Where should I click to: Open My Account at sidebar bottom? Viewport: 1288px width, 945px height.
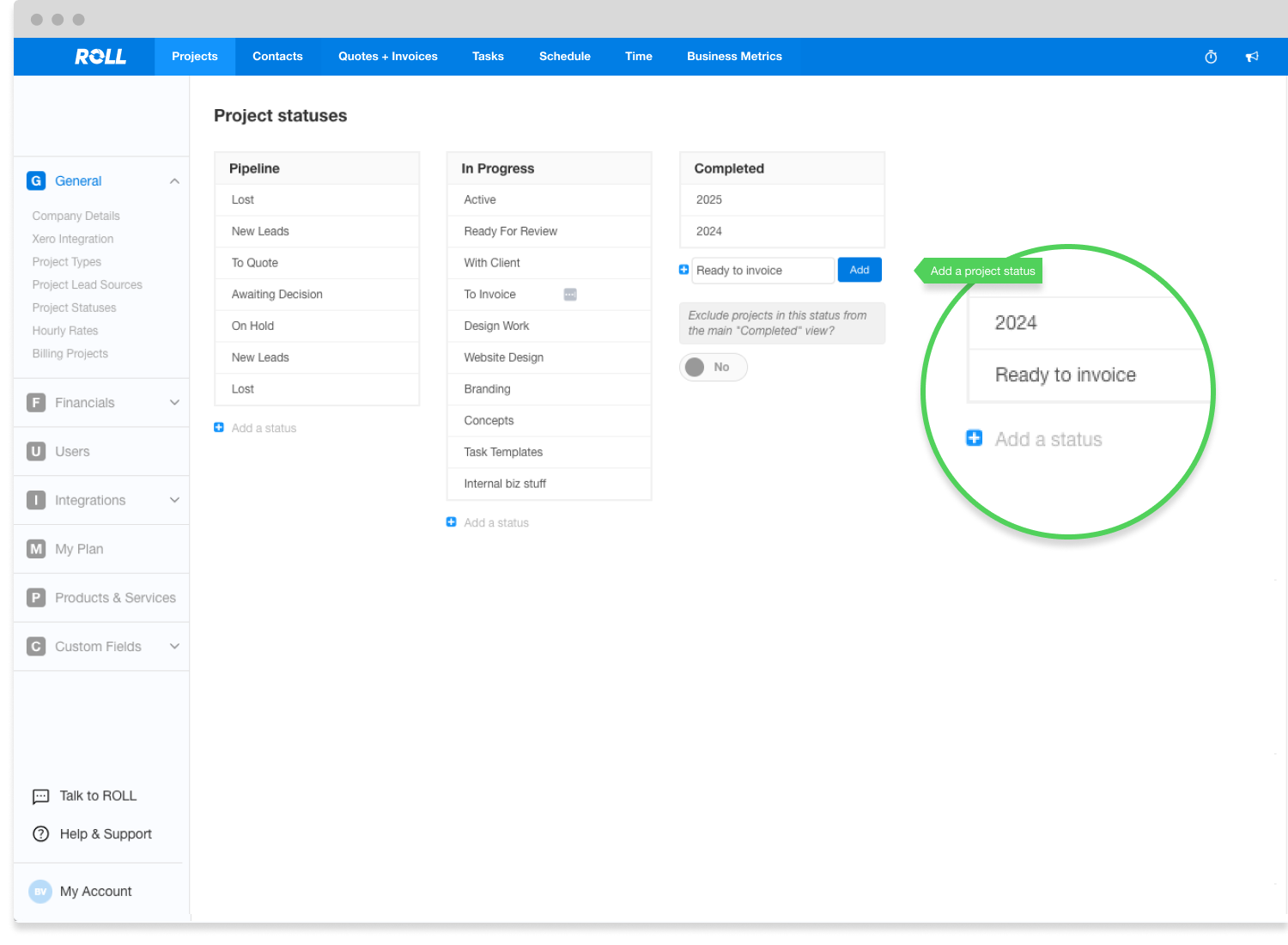point(95,892)
